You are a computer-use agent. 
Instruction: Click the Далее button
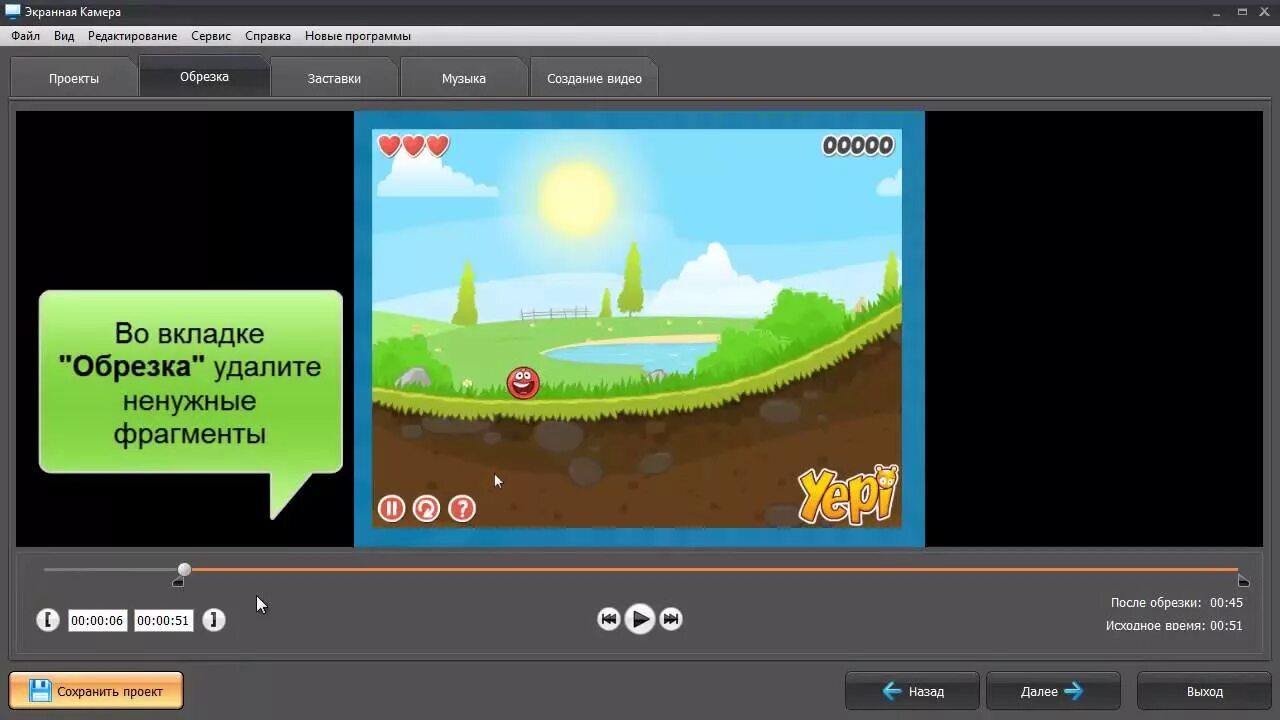(x=1053, y=691)
